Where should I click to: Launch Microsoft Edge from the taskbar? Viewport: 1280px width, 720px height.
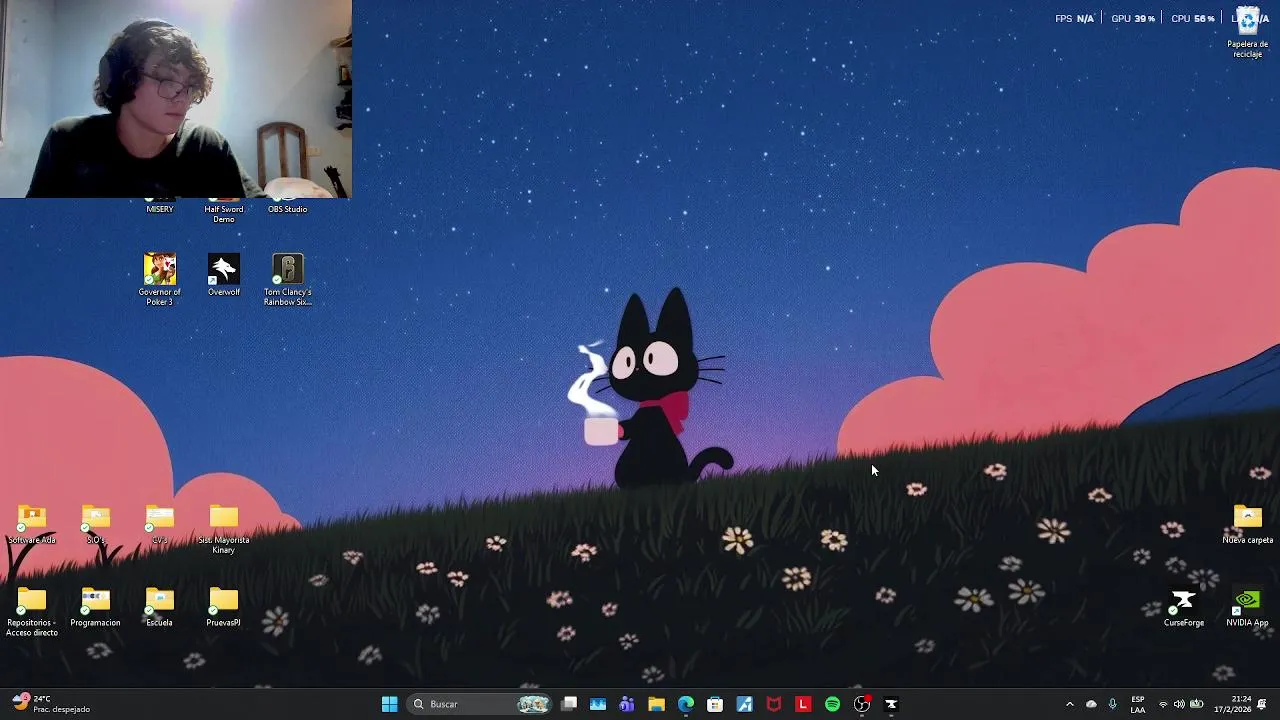tap(686, 704)
